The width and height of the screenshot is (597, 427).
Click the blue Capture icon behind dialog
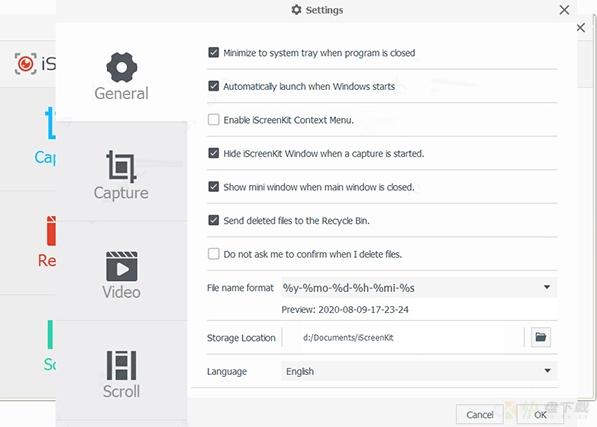tap(50, 123)
